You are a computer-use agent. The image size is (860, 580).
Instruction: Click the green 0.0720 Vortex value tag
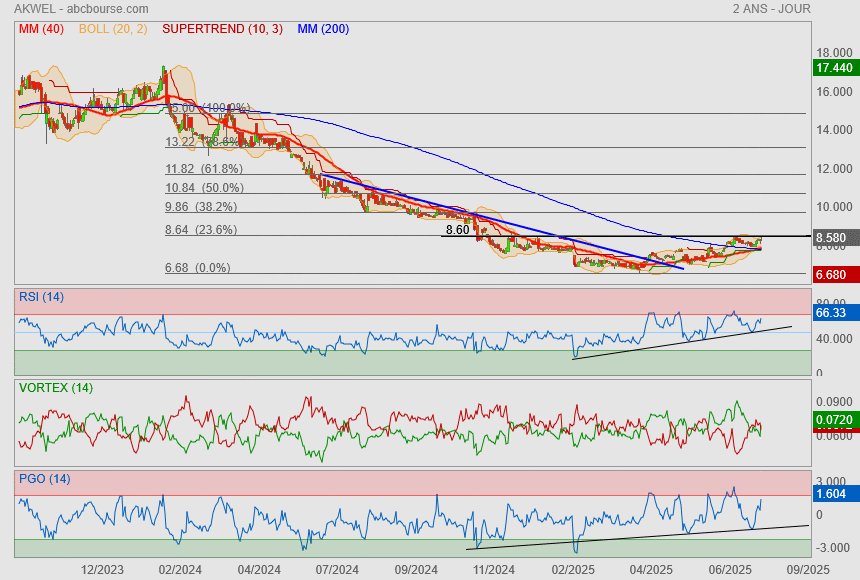tap(834, 420)
